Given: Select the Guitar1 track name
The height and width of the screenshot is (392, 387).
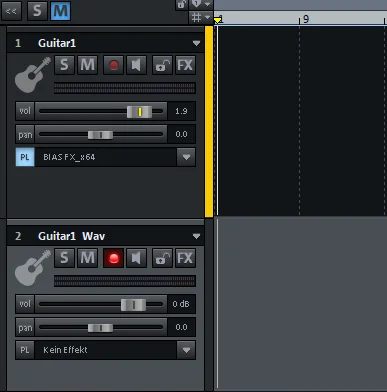Looking at the screenshot, I should (x=57, y=43).
